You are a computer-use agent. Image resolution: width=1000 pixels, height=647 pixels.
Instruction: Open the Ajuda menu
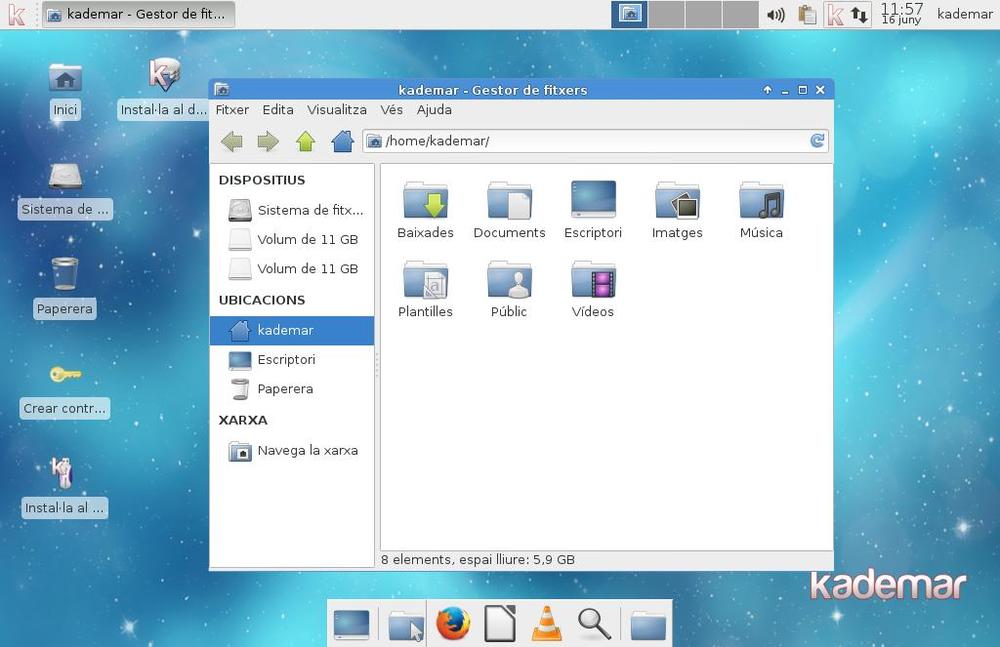pyautogui.click(x=434, y=110)
